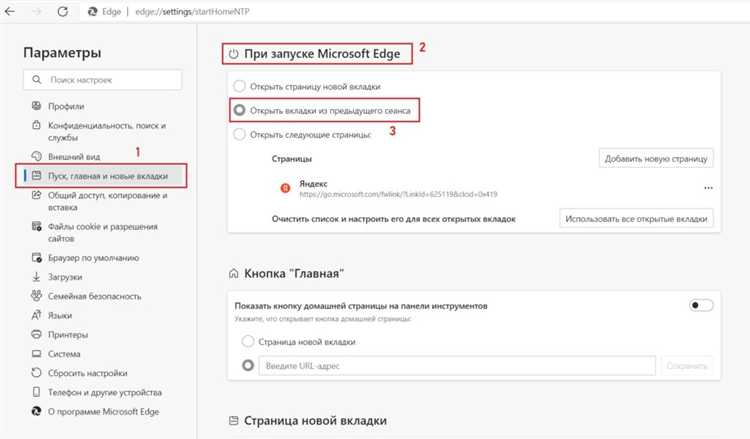Screen dimensions: 750x439
Task: Open Конфиденциальность, поиск и службы section
Action: [x=107, y=131]
